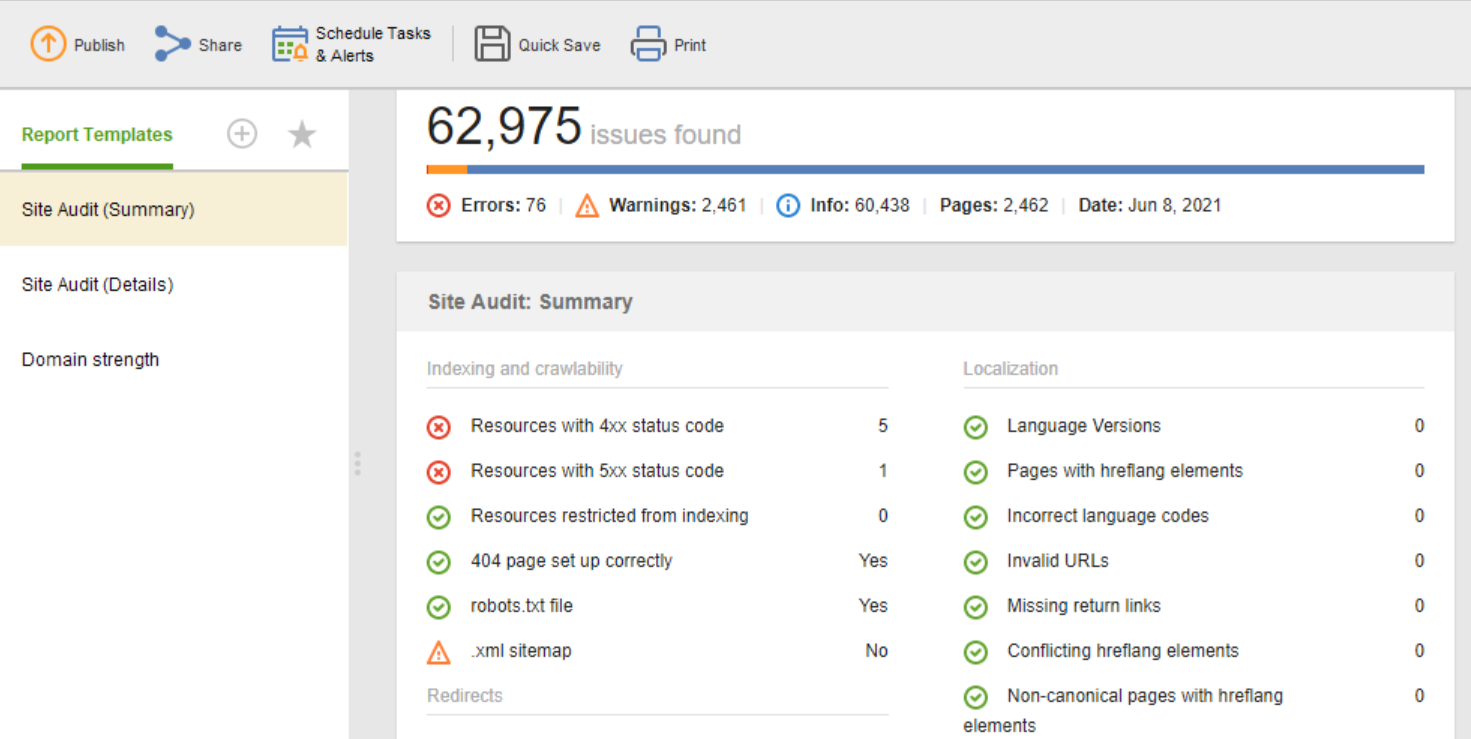This screenshot has height=739, width=1471.
Task: Open the Domain strength template
Action: [x=174, y=359]
